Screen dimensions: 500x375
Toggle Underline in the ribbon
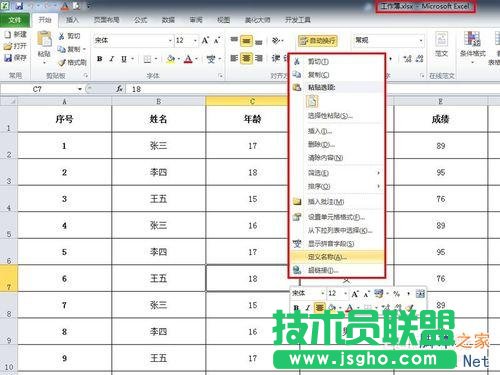tap(124, 59)
